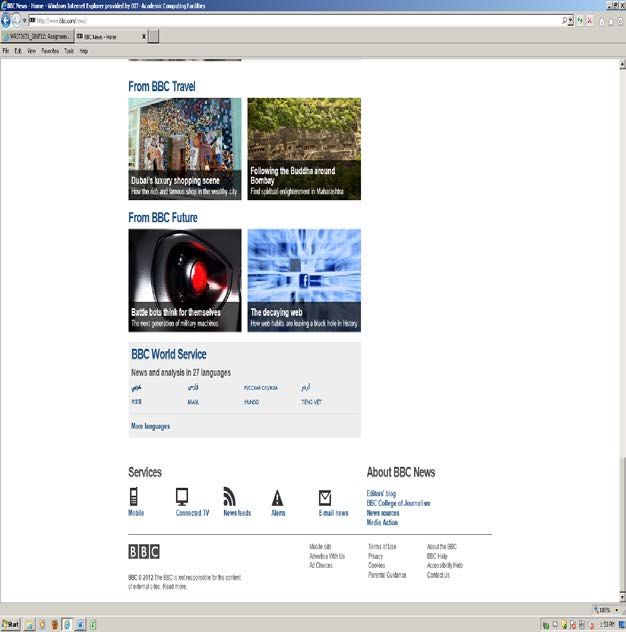This screenshot has width=626, height=632.
Task: Open the About the BBC footer link
Action: point(442,547)
